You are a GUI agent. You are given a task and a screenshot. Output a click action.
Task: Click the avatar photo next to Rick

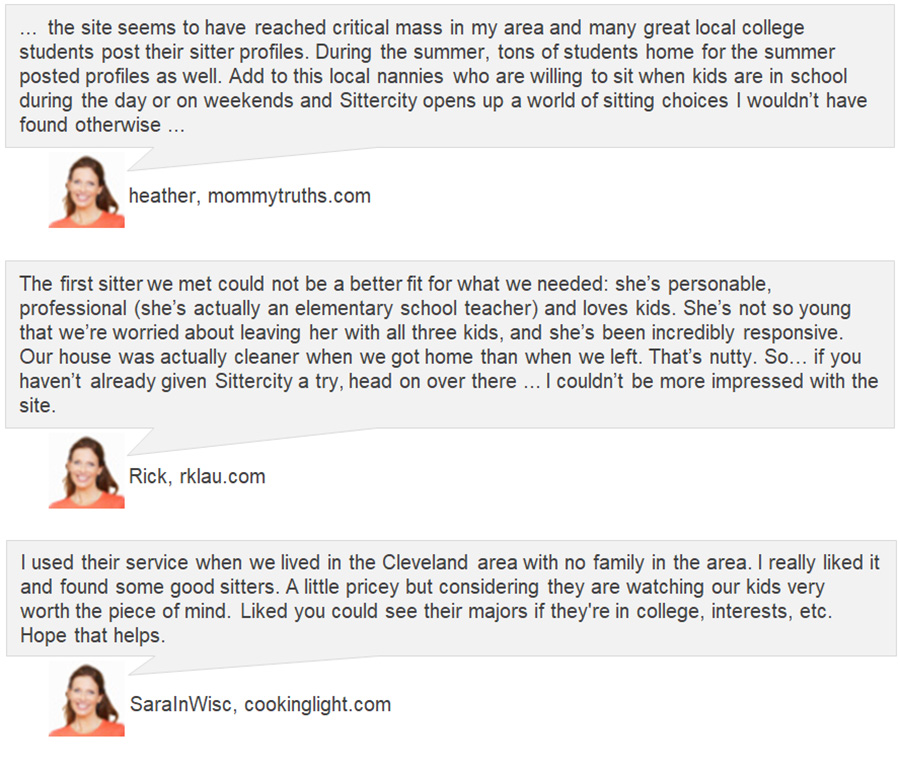pyautogui.click(x=87, y=471)
